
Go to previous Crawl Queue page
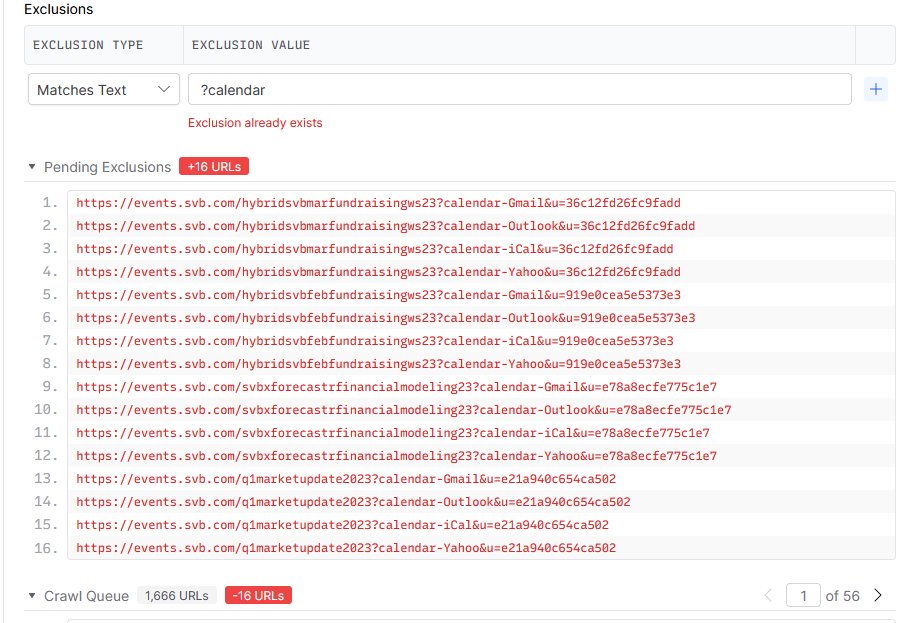(x=768, y=595)
